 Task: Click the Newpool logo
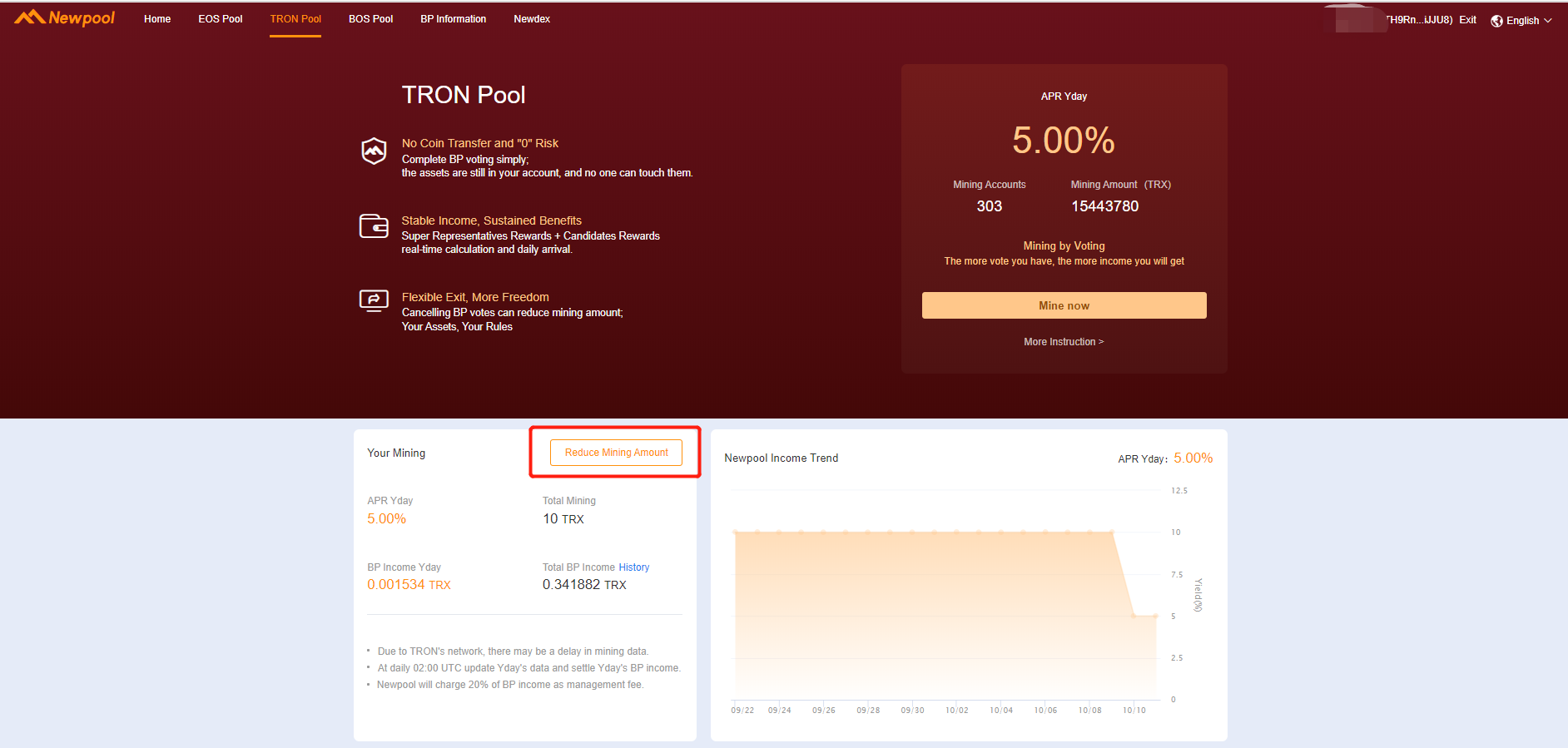click(x=64, y=17)
